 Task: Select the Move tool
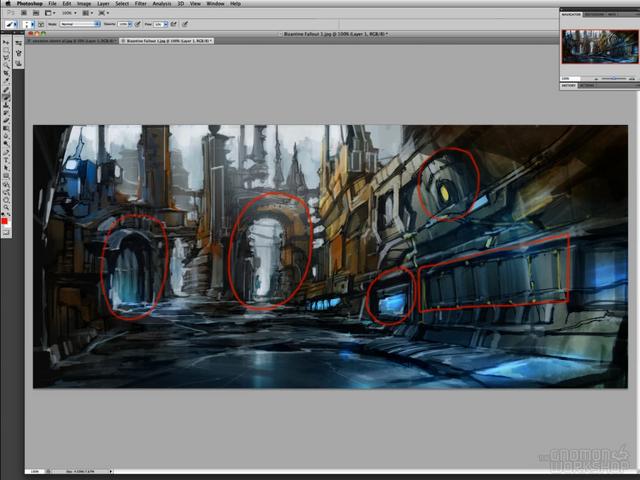pos(6,42)
